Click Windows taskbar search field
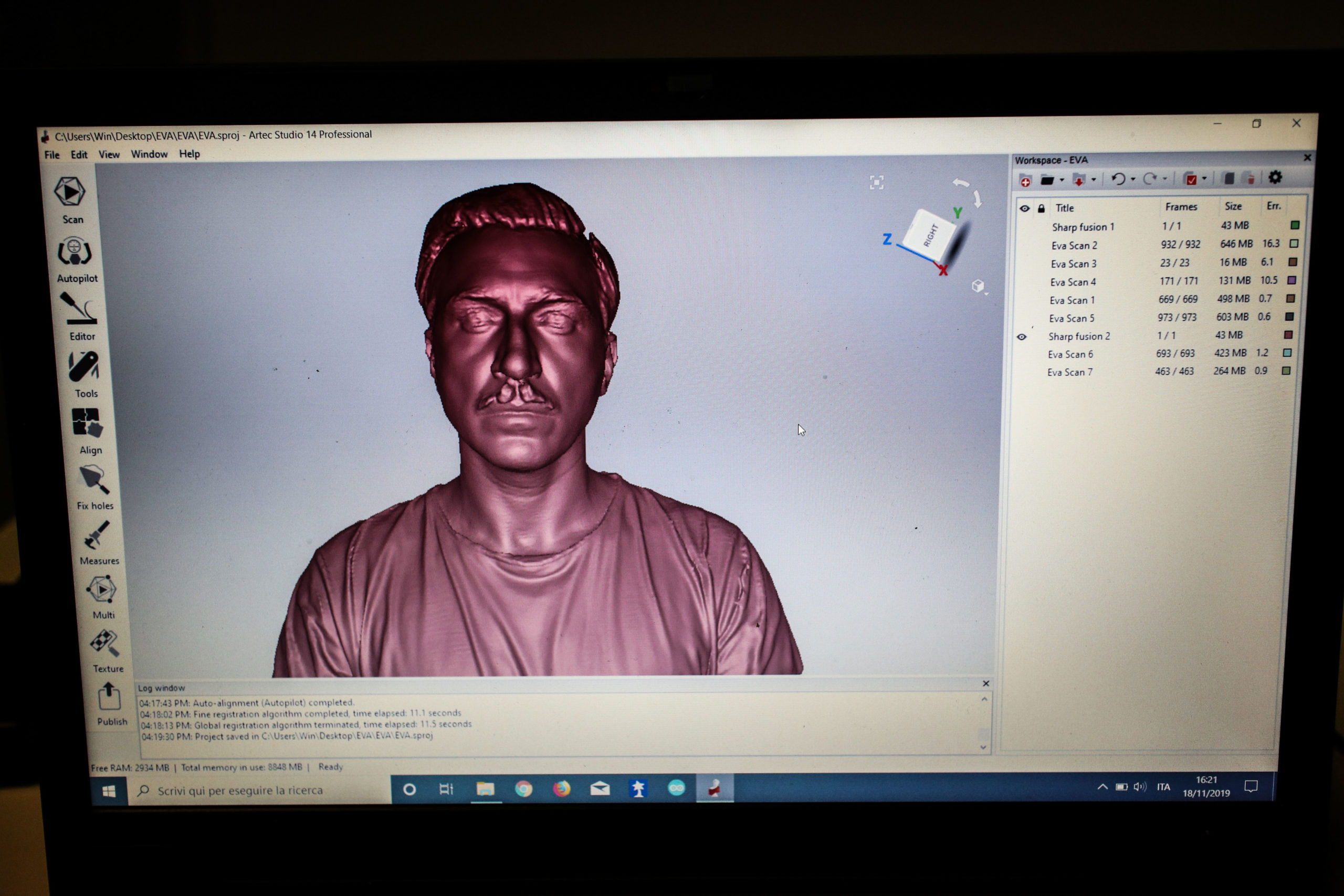 260,790
